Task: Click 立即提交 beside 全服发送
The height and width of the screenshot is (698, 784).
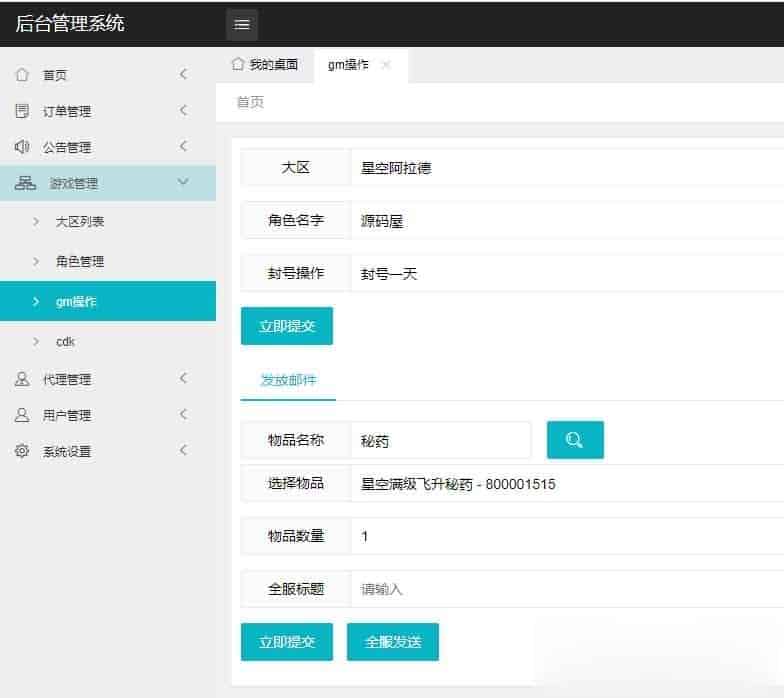Action: pyautogui.click(x=286, y=642)
